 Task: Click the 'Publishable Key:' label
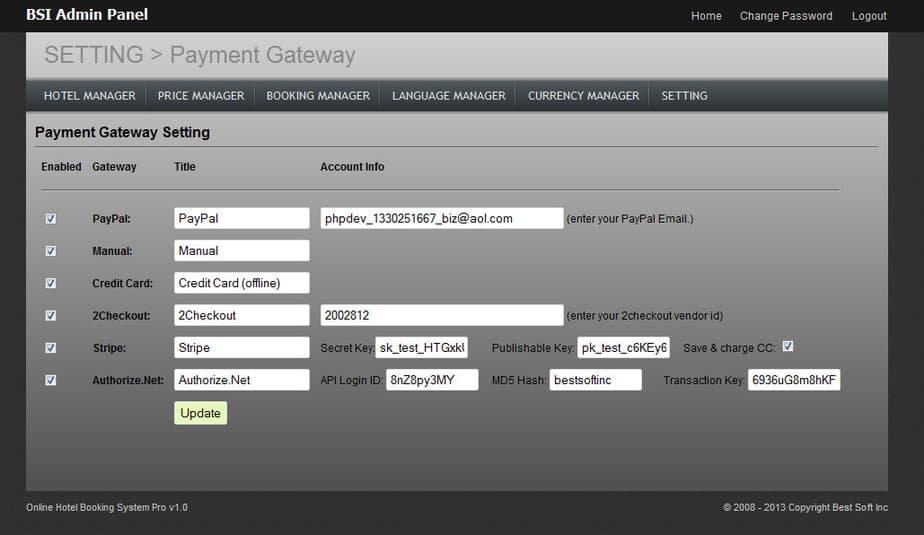[533, 348]
